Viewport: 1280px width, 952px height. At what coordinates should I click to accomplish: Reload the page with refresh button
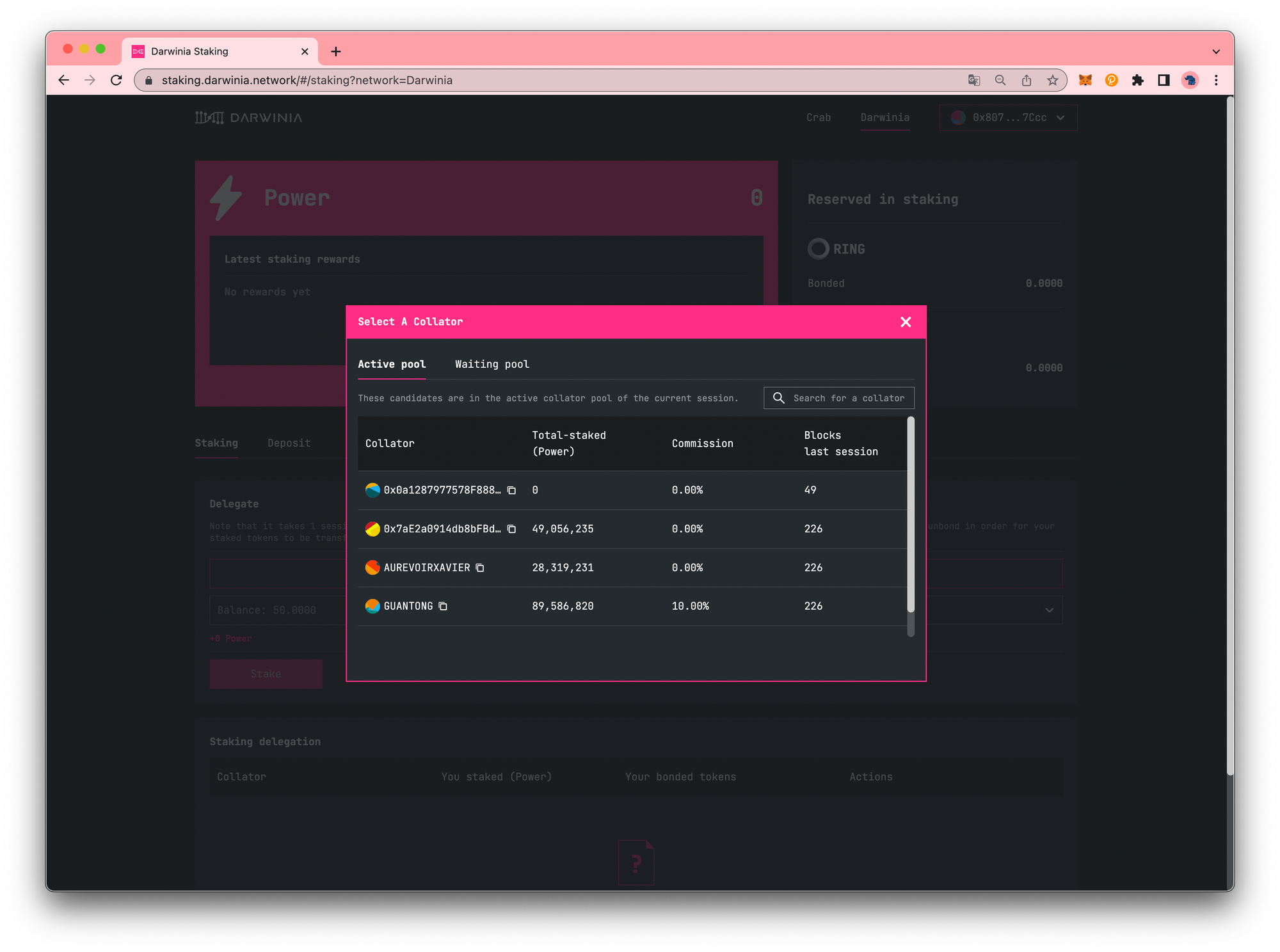(x=116, y=80)
